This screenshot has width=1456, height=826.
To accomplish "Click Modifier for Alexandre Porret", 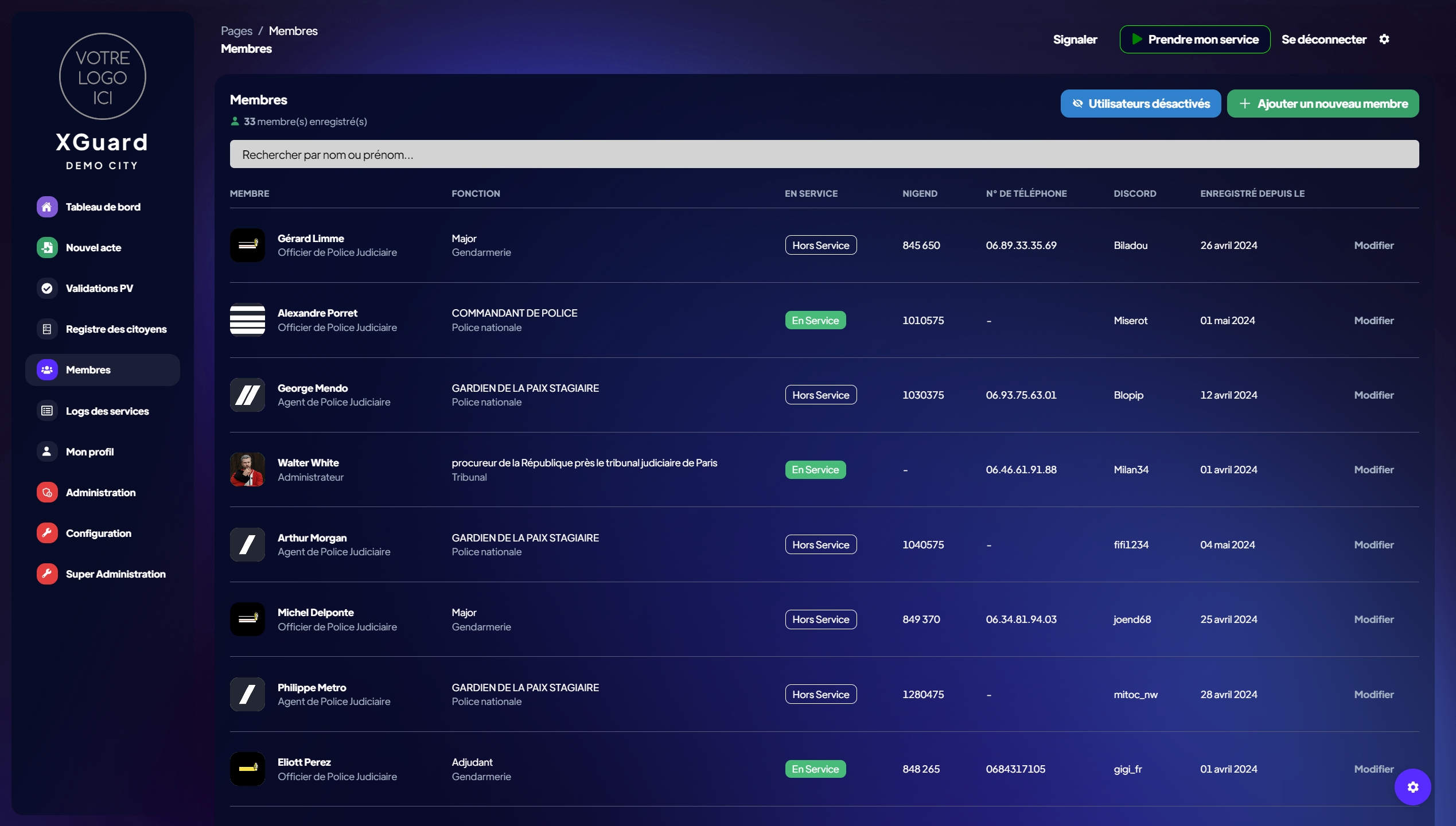I will [x=1373, y=321].
